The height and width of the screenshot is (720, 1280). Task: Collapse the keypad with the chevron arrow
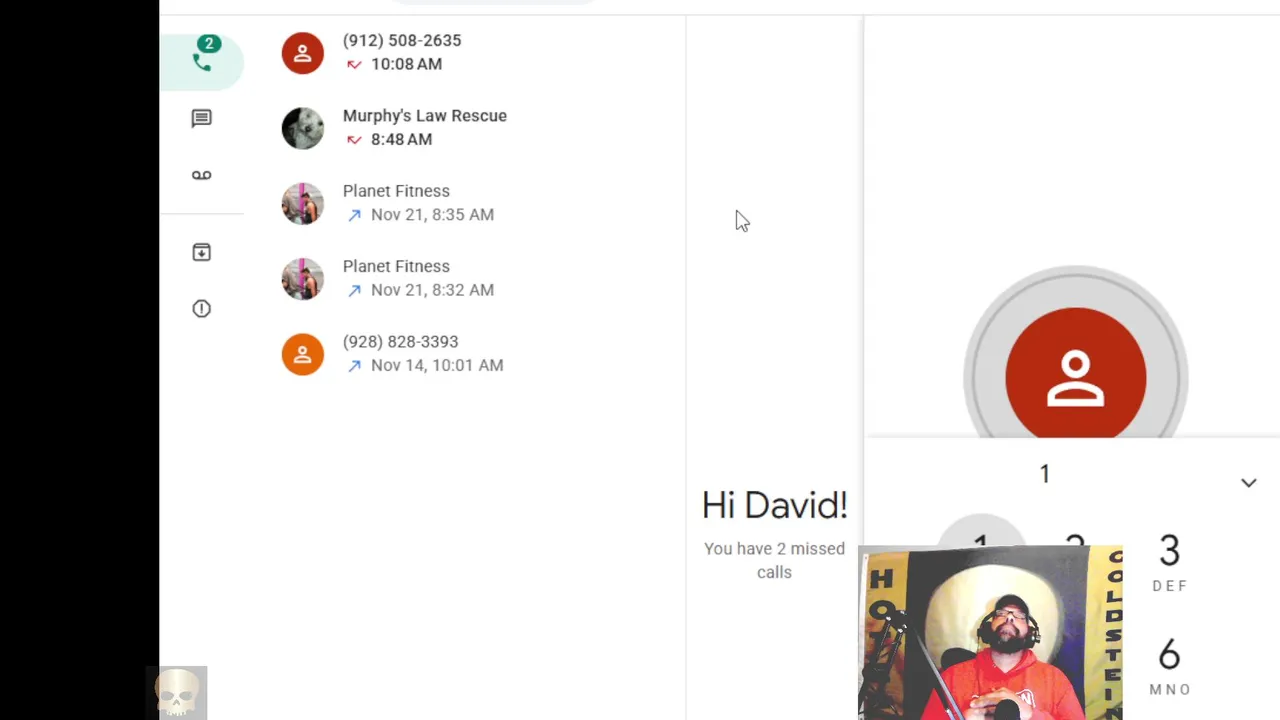[x=1248, y=483]
